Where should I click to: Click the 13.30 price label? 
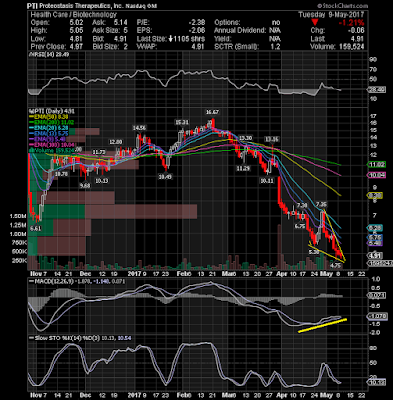point(245,138)
